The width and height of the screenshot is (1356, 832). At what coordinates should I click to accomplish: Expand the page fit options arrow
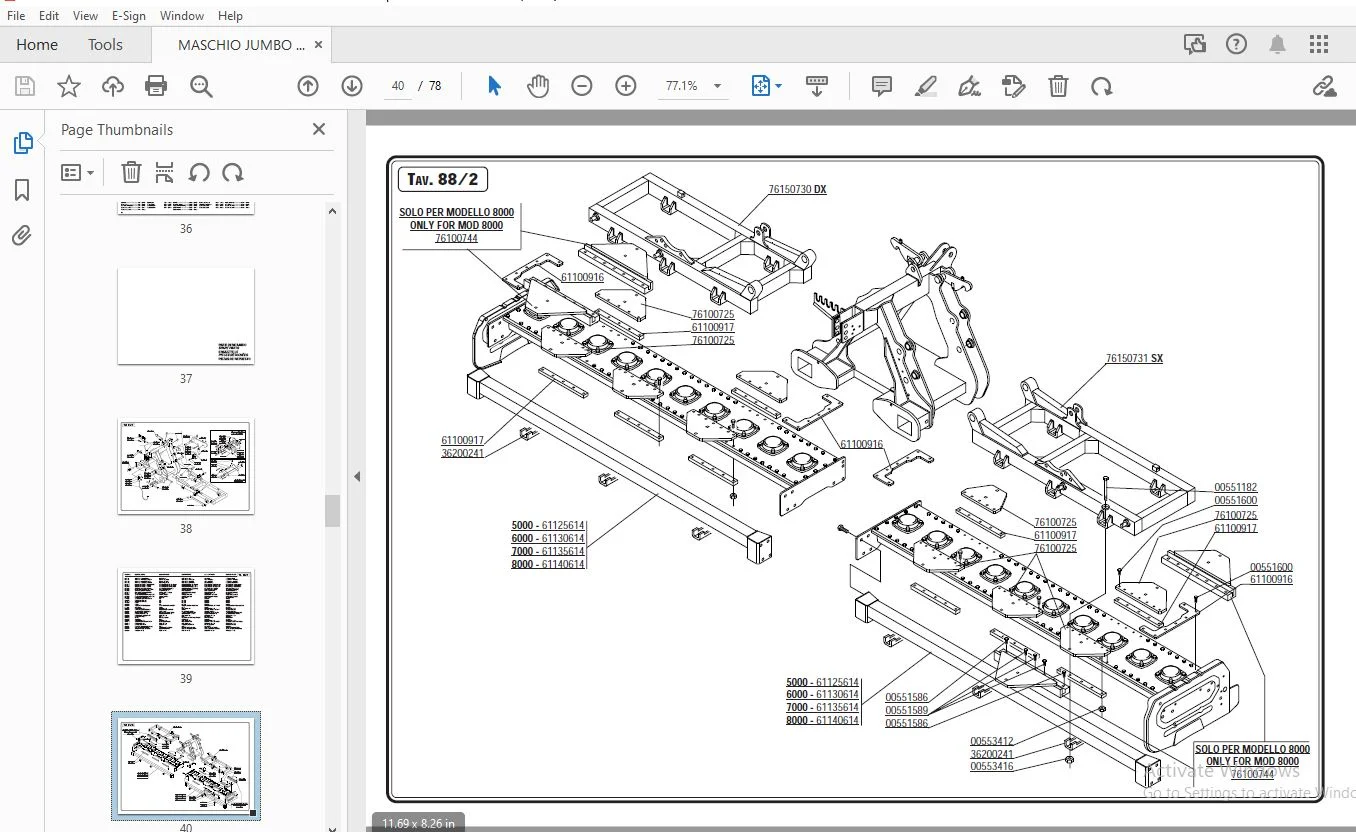point(779,87)
